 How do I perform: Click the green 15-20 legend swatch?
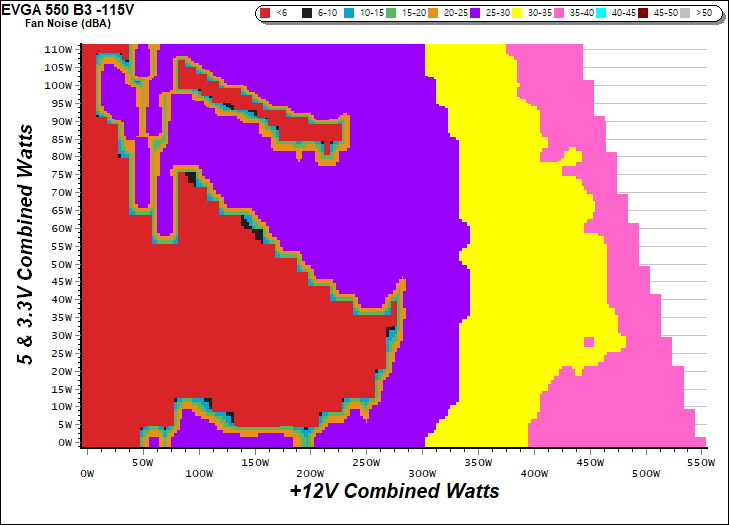click(x=392, y=14)
